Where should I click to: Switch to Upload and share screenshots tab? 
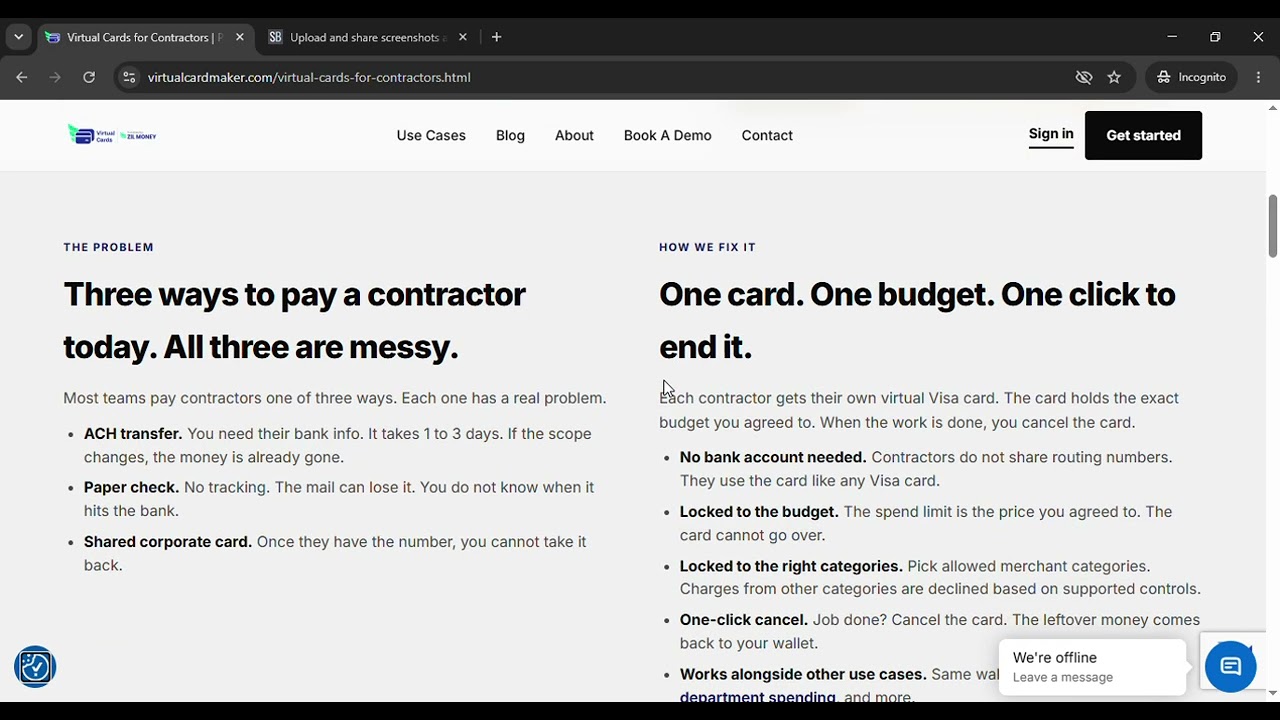point(365,37)
